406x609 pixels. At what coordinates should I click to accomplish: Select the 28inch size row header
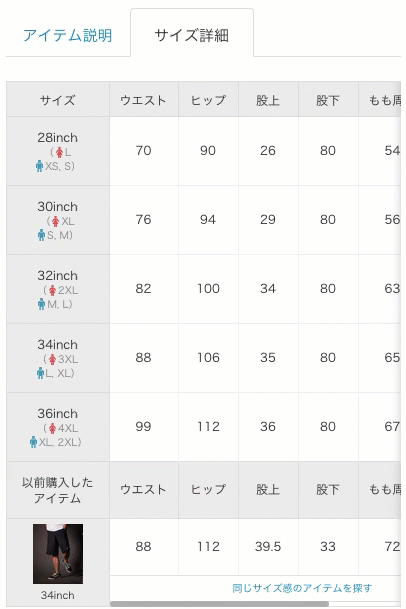pos(58,151)
